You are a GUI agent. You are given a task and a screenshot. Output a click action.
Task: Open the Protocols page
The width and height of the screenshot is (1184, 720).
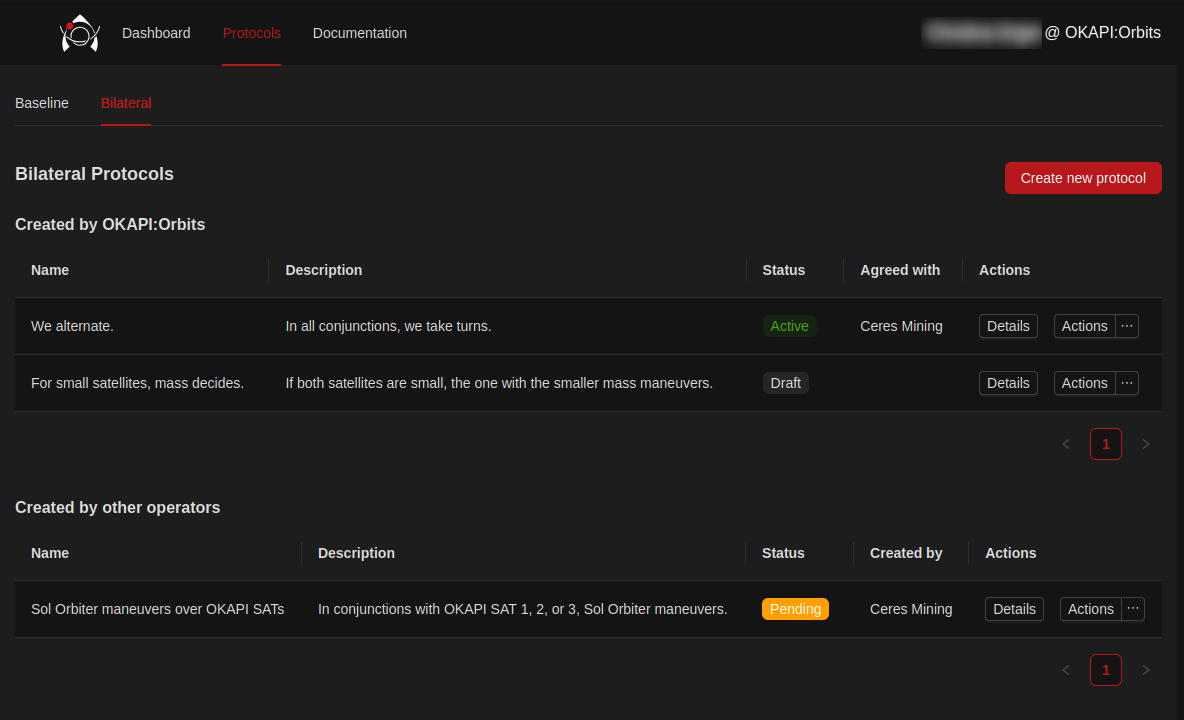(x=251, y=33)
